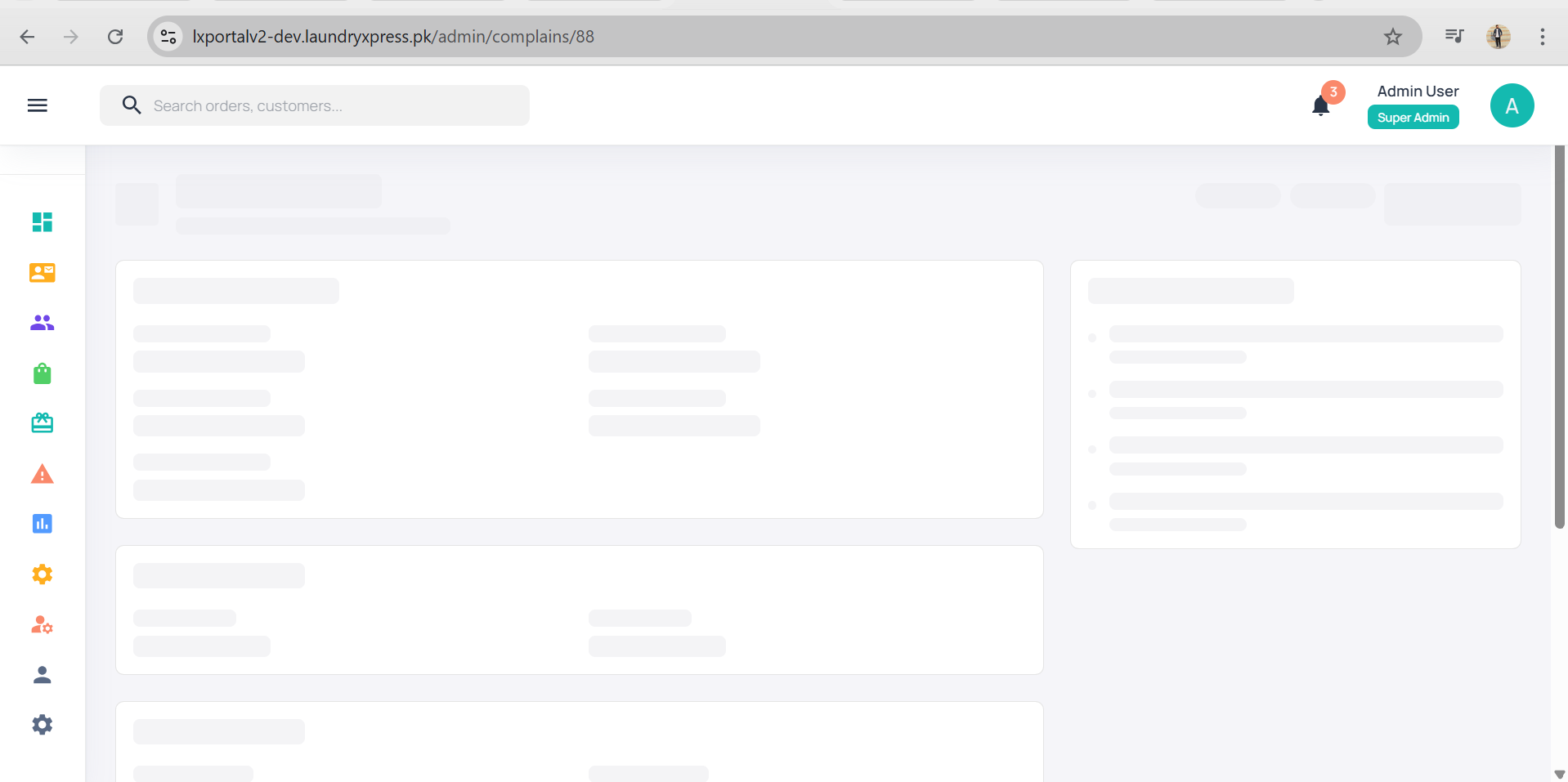Toggle the hamburger menu to collapse sidebar
This screenshot has height=782, width=1568.
[x=38, y=105]
